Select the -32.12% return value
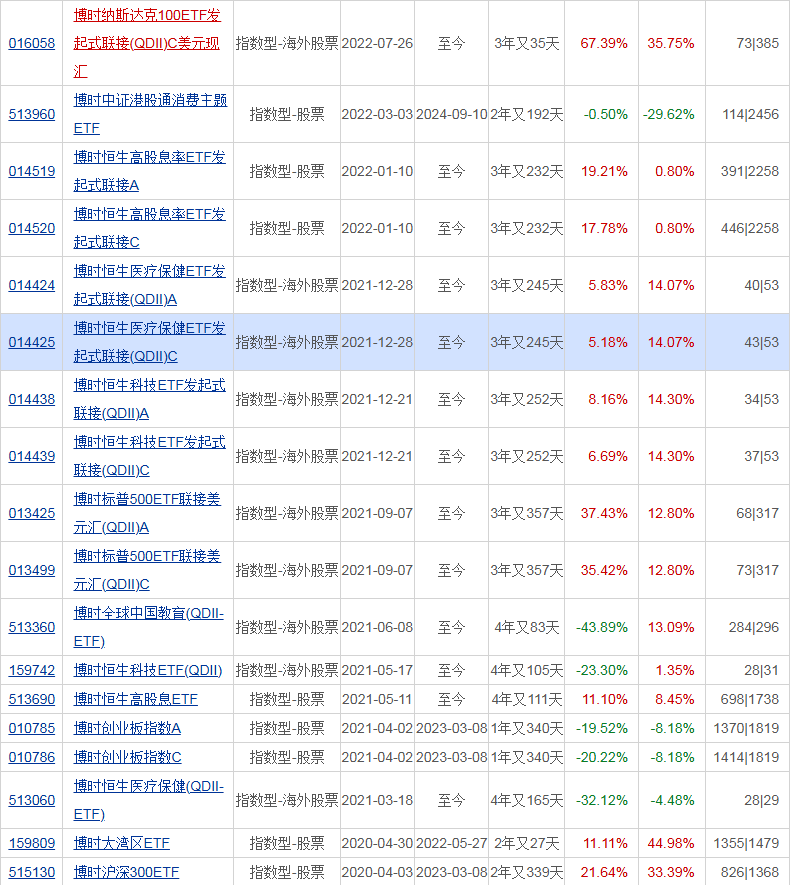 pyautogui.click(x=601, y=800)
